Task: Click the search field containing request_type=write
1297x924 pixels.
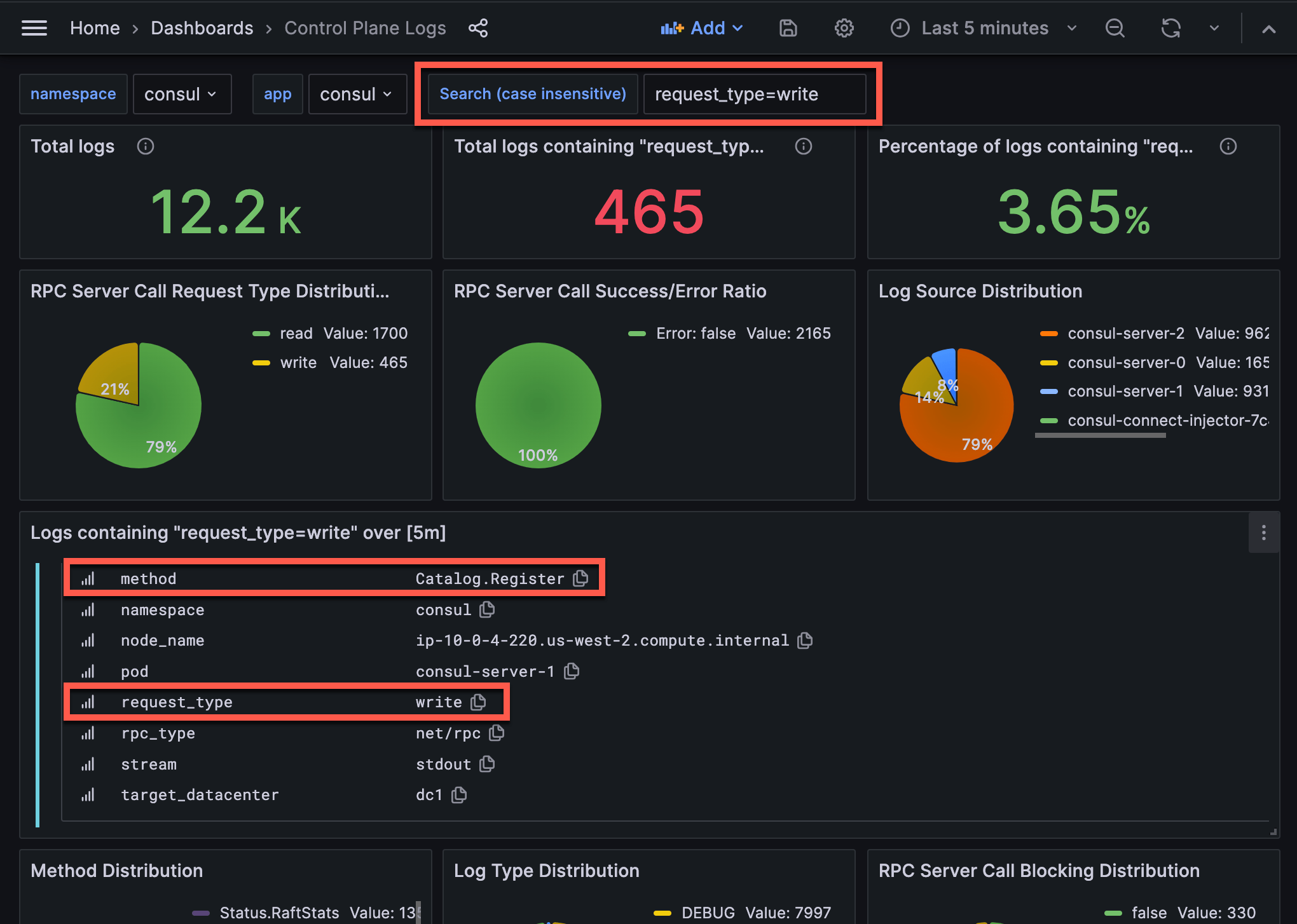Action: (x=755, y=94)
